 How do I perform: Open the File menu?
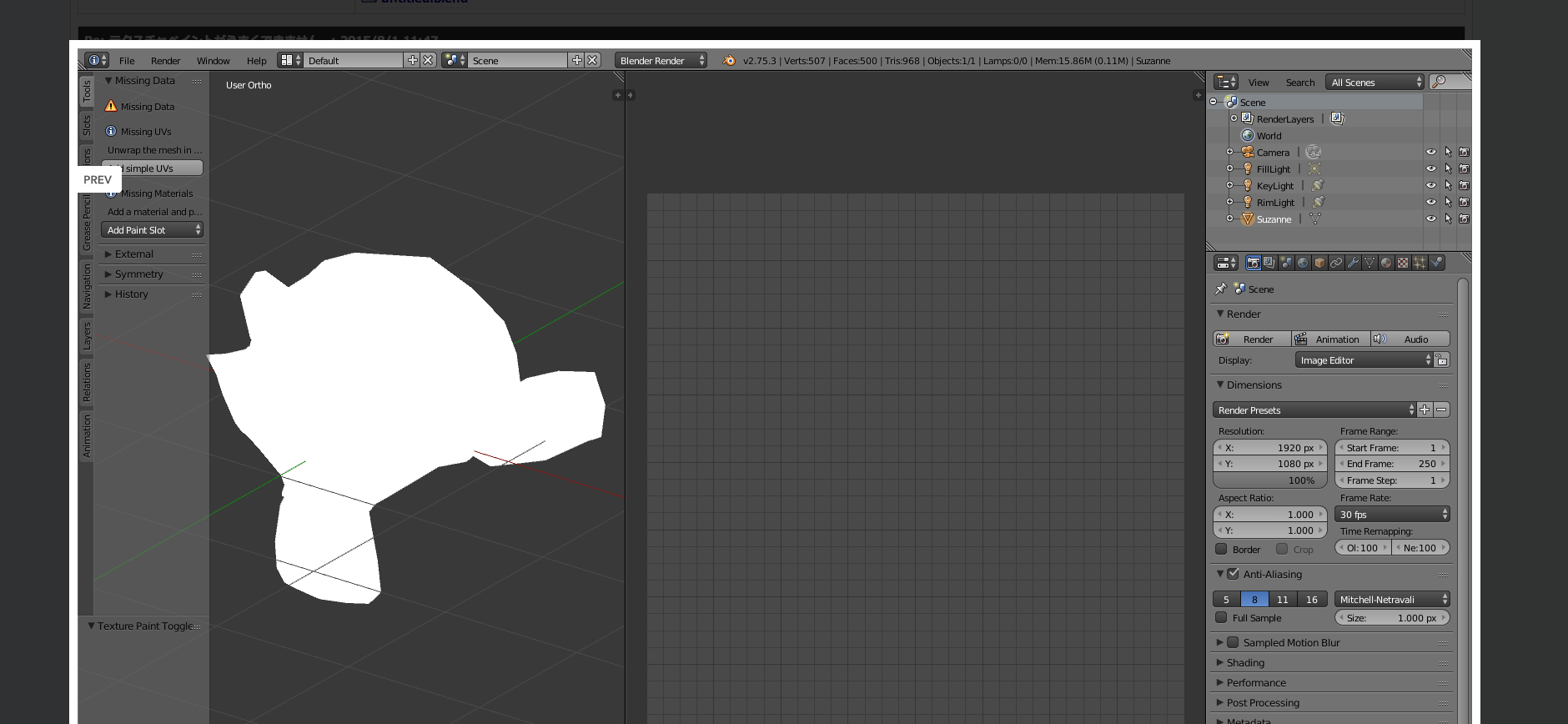coord(127,60)
